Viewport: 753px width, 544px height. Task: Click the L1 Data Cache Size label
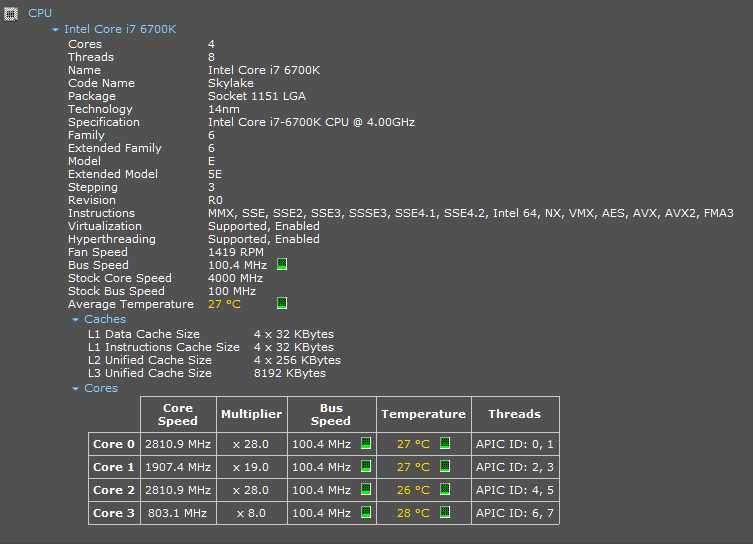[x=144, y=334]
